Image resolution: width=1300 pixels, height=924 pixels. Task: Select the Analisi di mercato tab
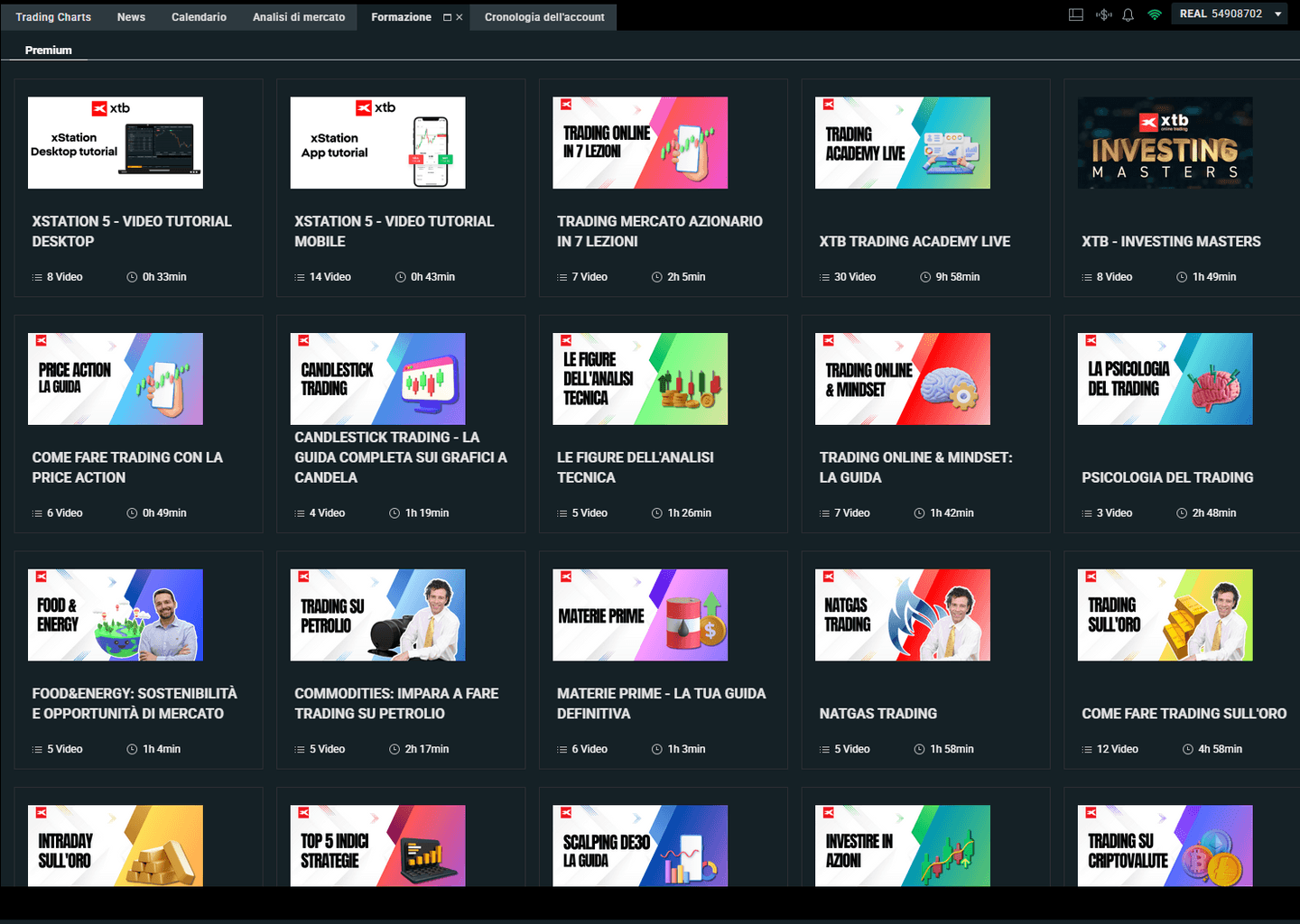pyautogui.click(x=299, y=17)
